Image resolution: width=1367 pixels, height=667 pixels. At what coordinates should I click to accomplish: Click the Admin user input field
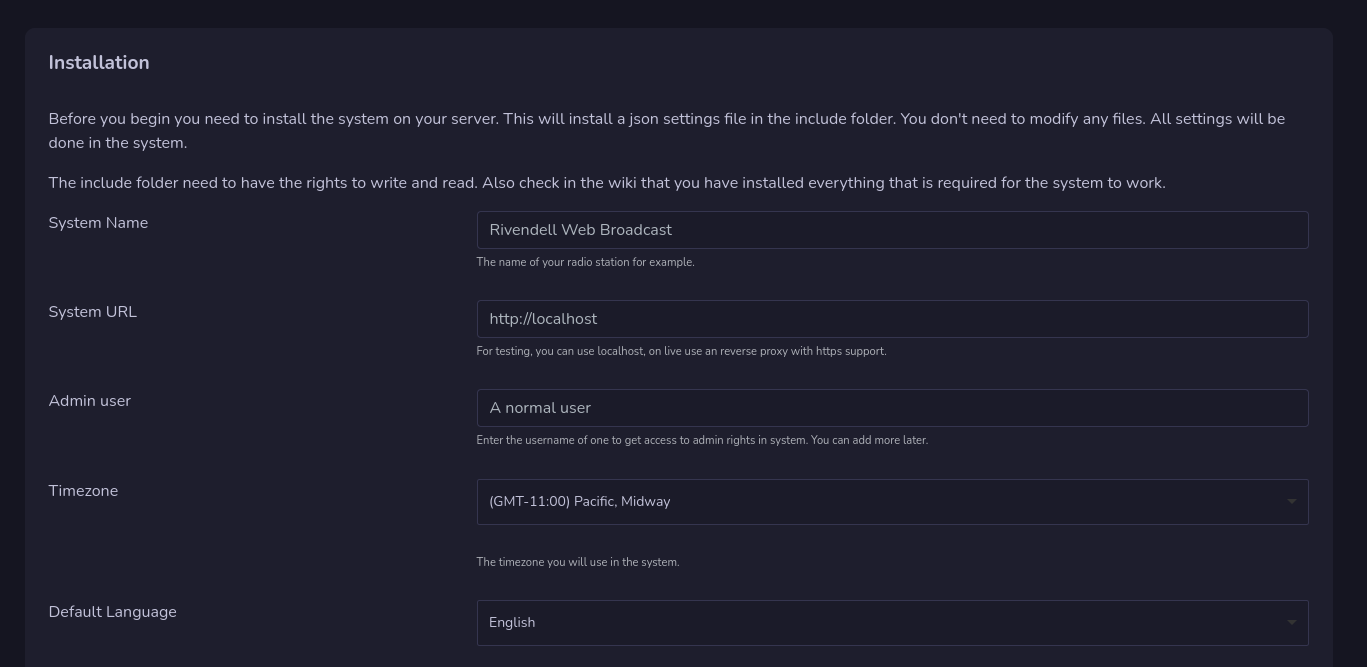(x=892, y=408)
